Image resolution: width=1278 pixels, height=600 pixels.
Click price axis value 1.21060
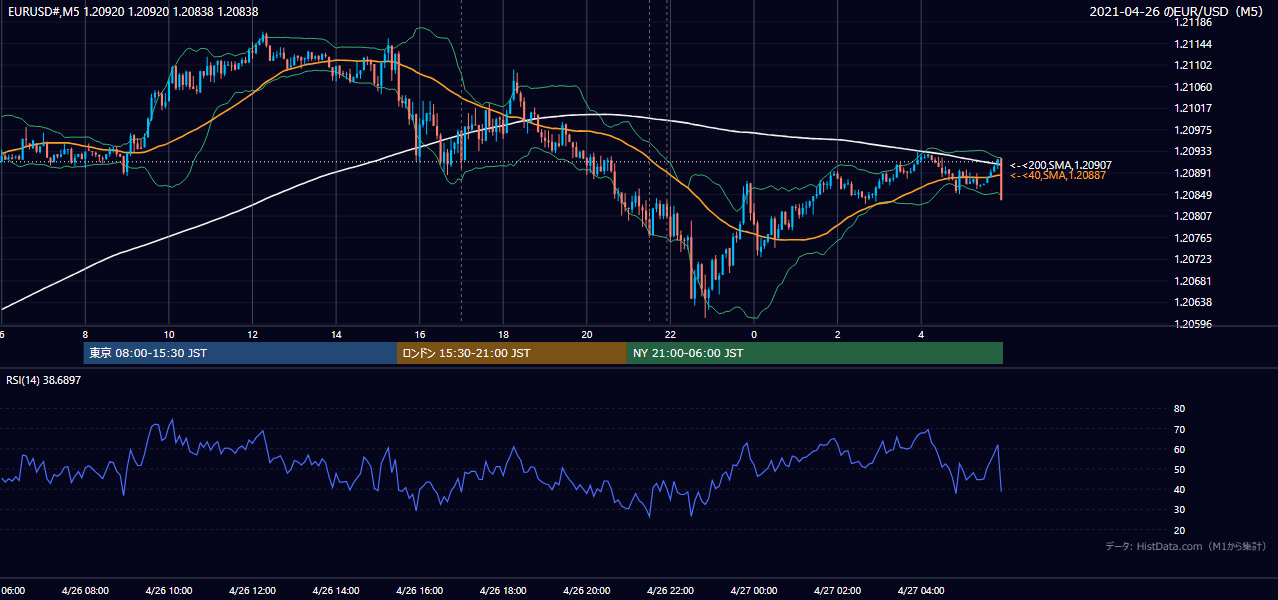pyautogui.click(x=1194, y=87)
